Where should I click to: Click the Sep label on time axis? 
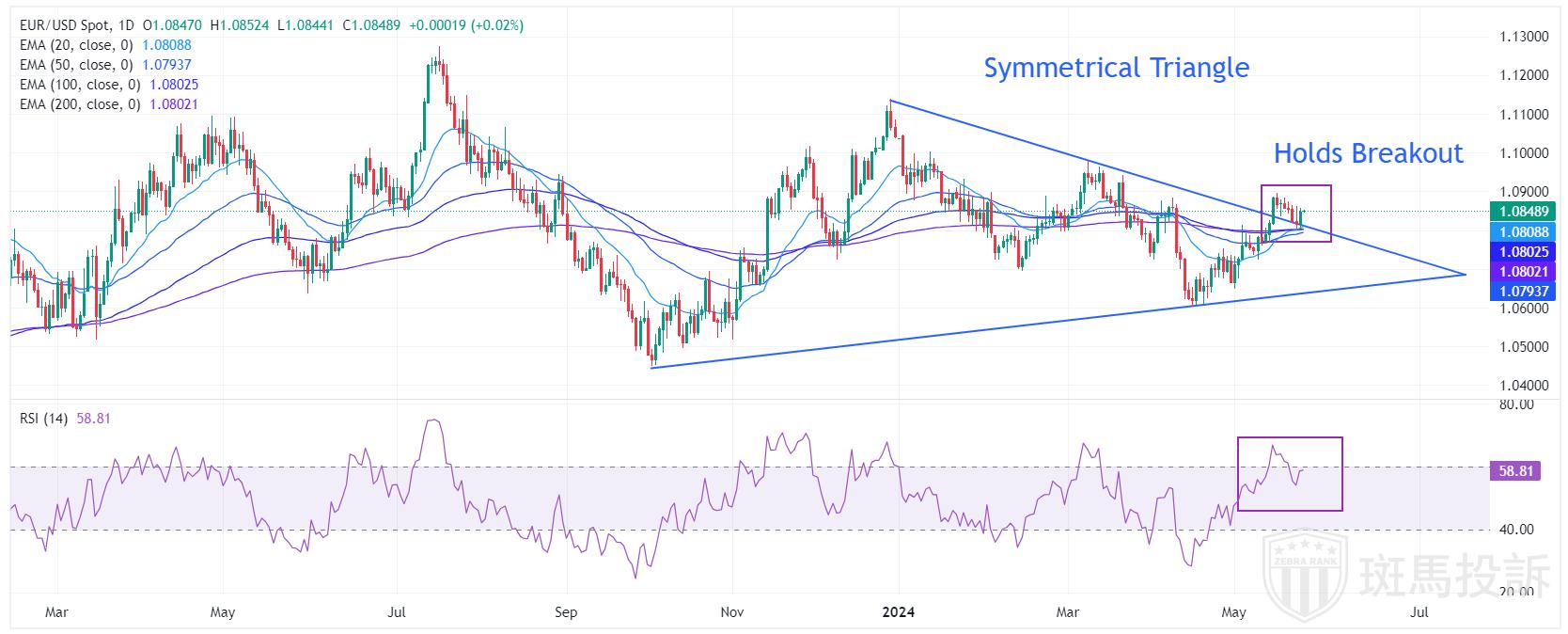[x=566, y=612]
